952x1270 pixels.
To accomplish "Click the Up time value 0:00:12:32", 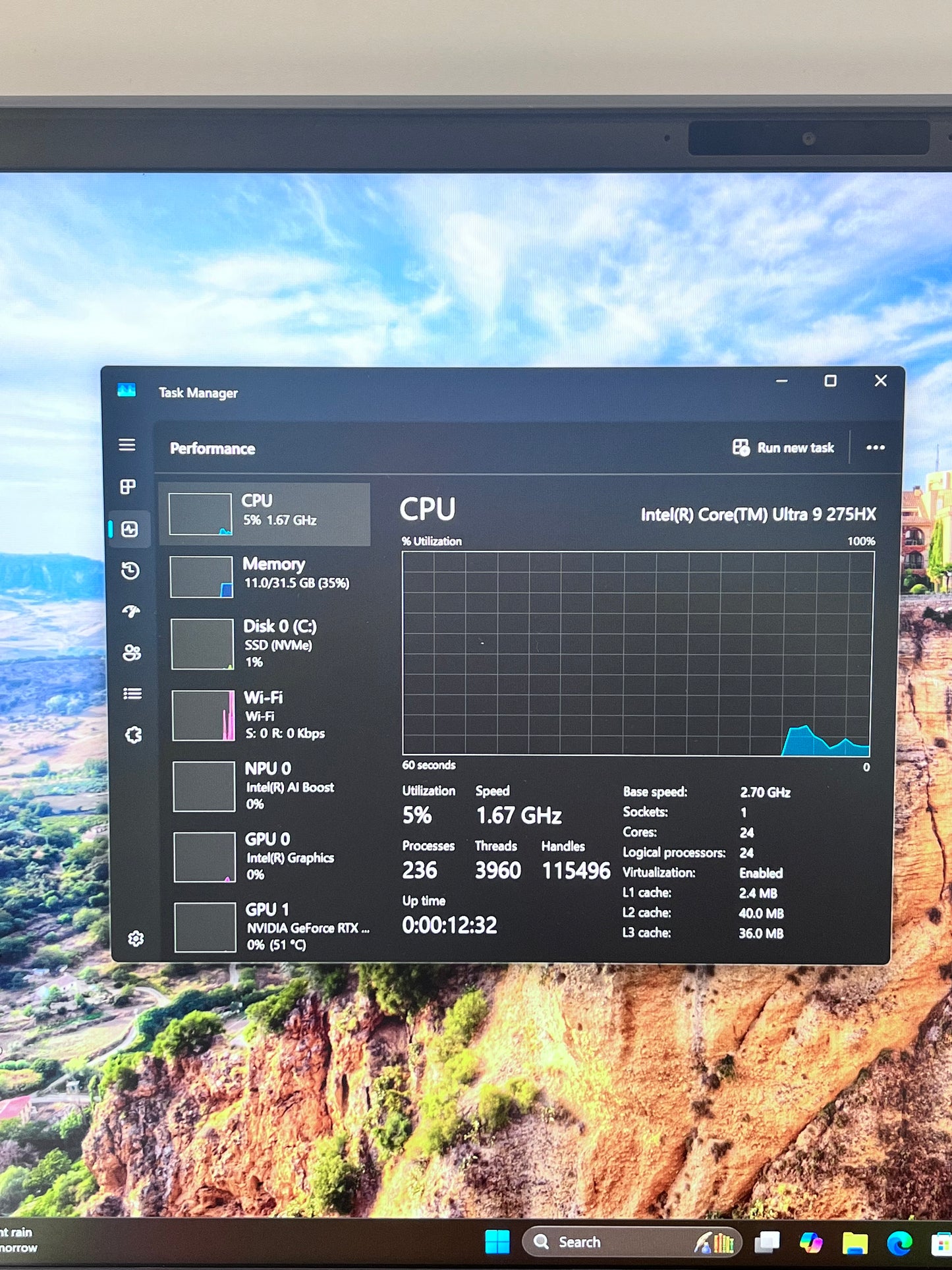I will (x=449, y=925).
